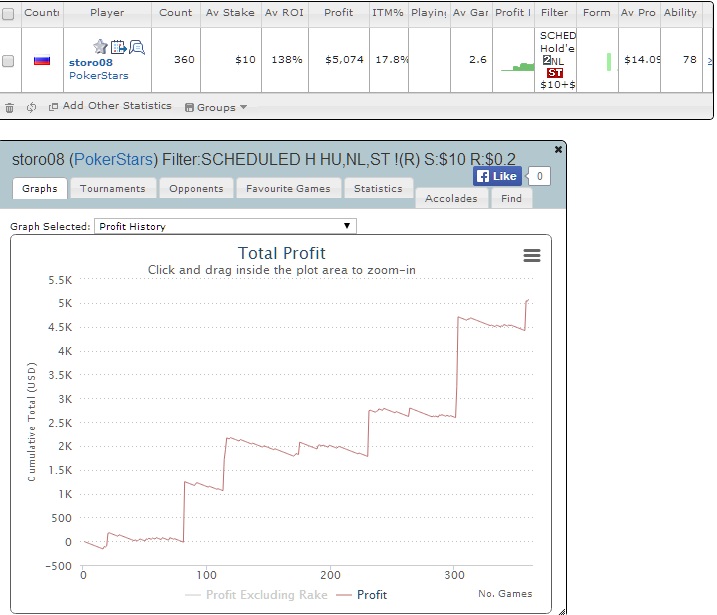The width and height of the screenshot is (717, 615).
Task: Sort by the ITM% column header
Action: click(388, 13)
